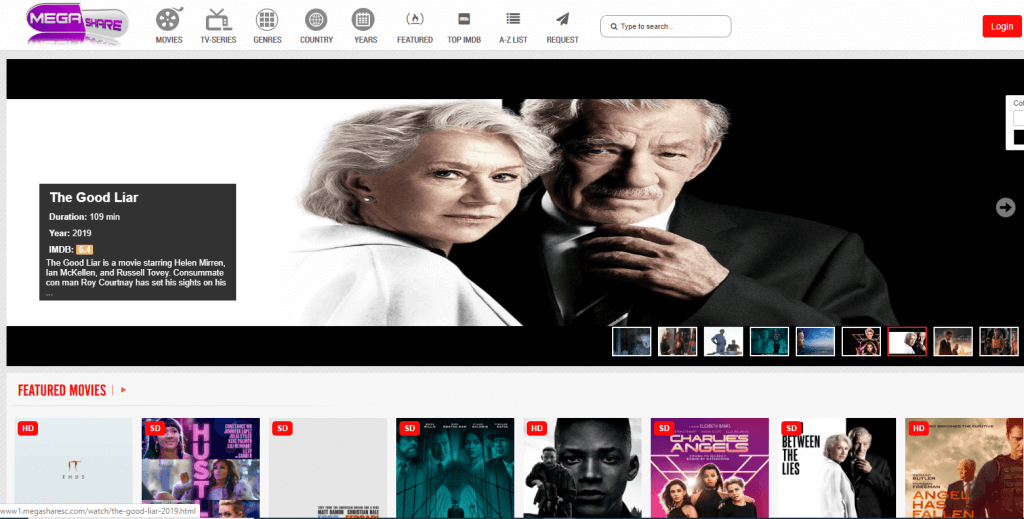Viewport: 1024px width, 519px height.
Task: Select the Hustlers women slider thumbnail
Action: click(677, 341)
